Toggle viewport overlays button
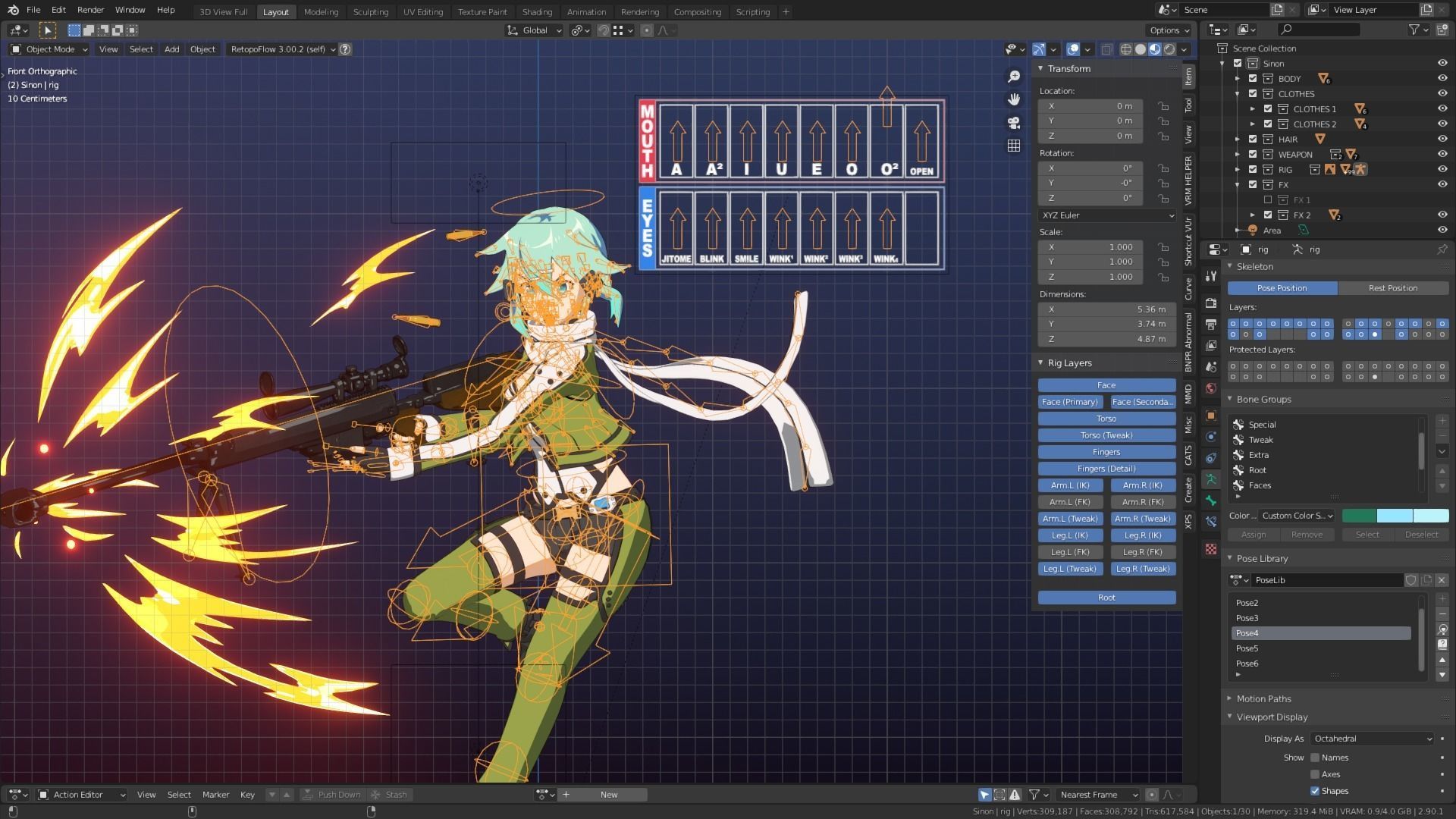Image resolution: width=1456 pixels, height=819 pixels. coord(1073,49)
